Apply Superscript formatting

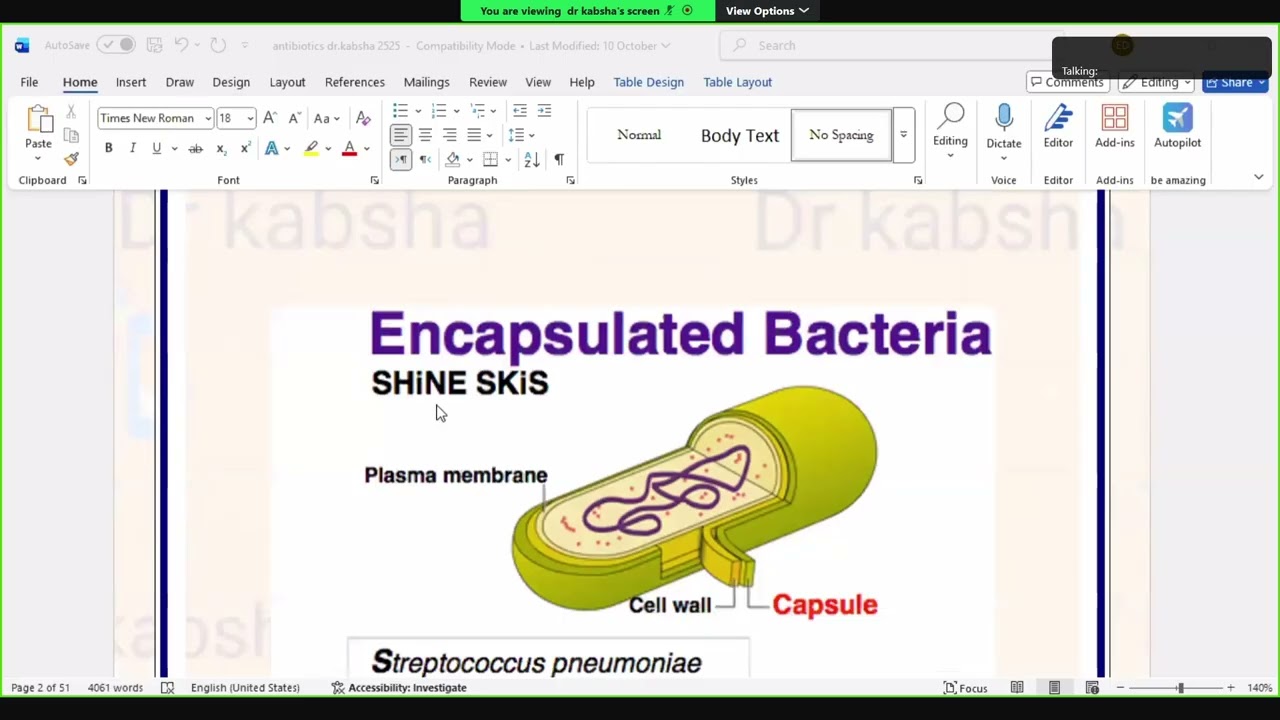click(245, 148)
